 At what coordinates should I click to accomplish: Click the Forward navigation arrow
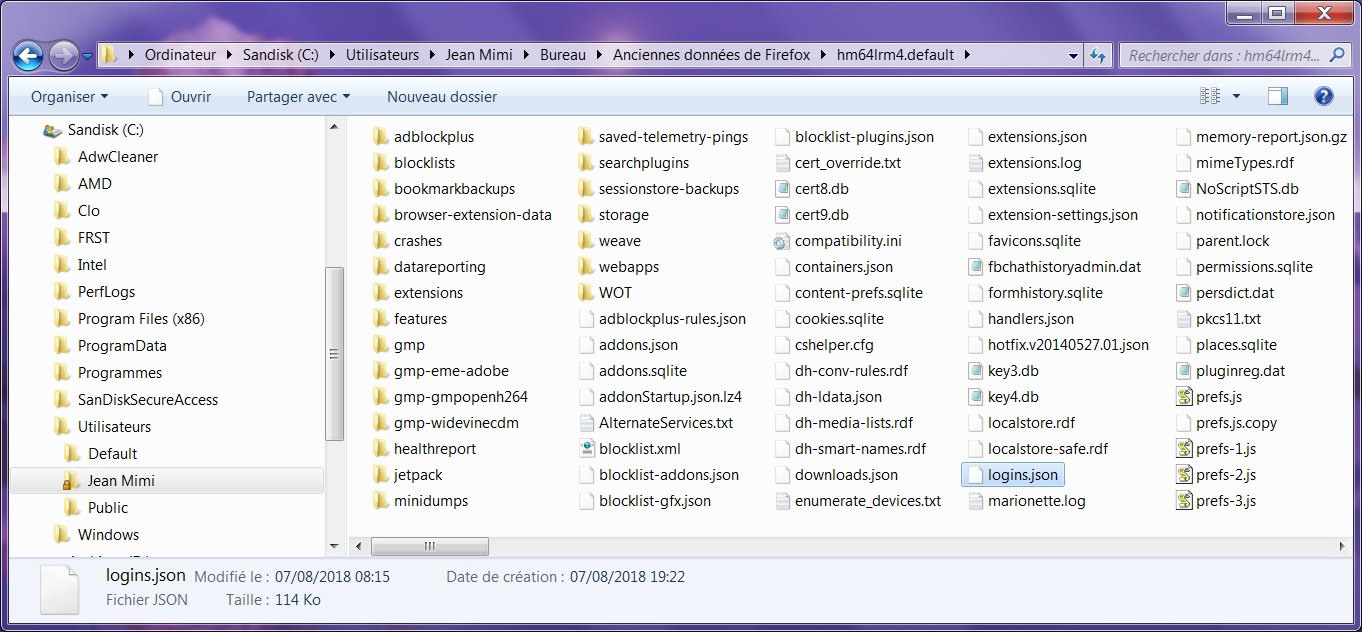tap(63, 55)
